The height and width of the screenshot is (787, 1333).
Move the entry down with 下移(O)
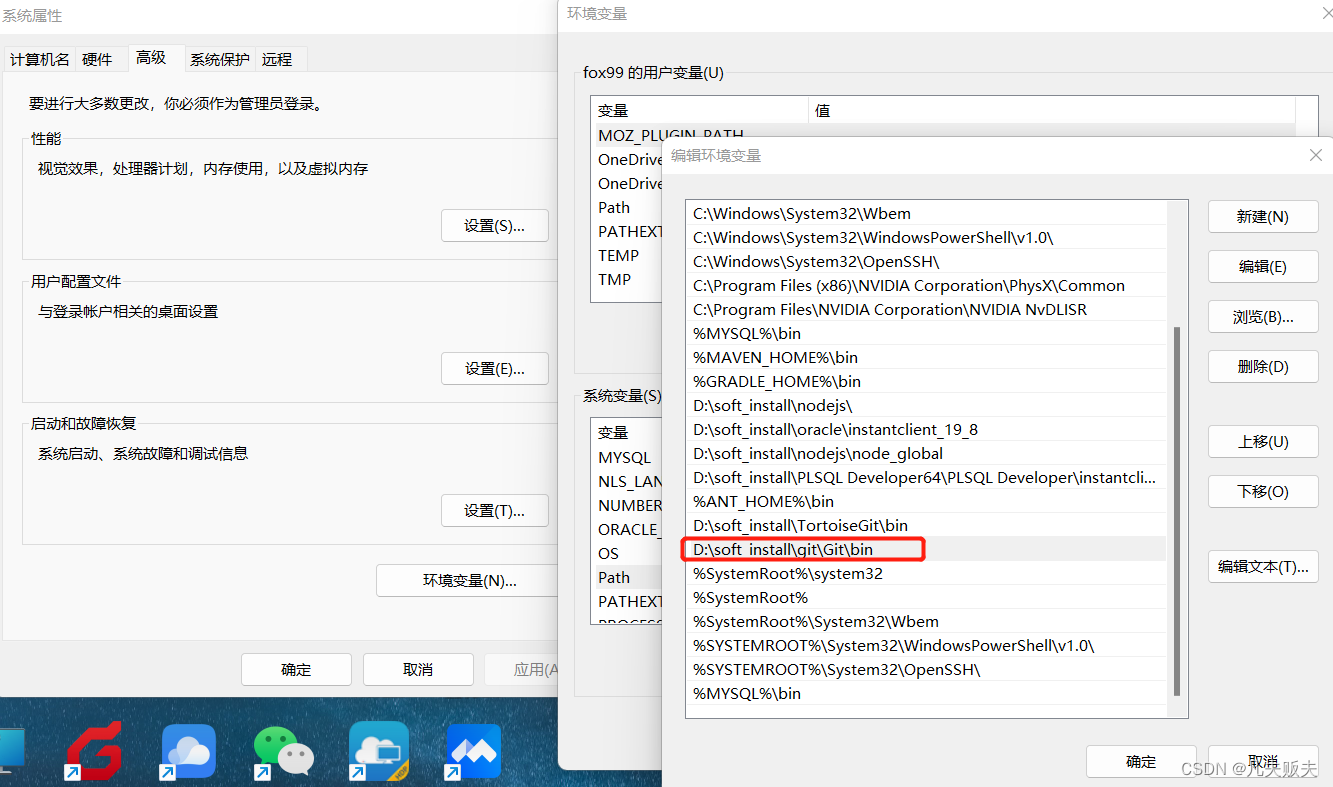pos(1263,492)
